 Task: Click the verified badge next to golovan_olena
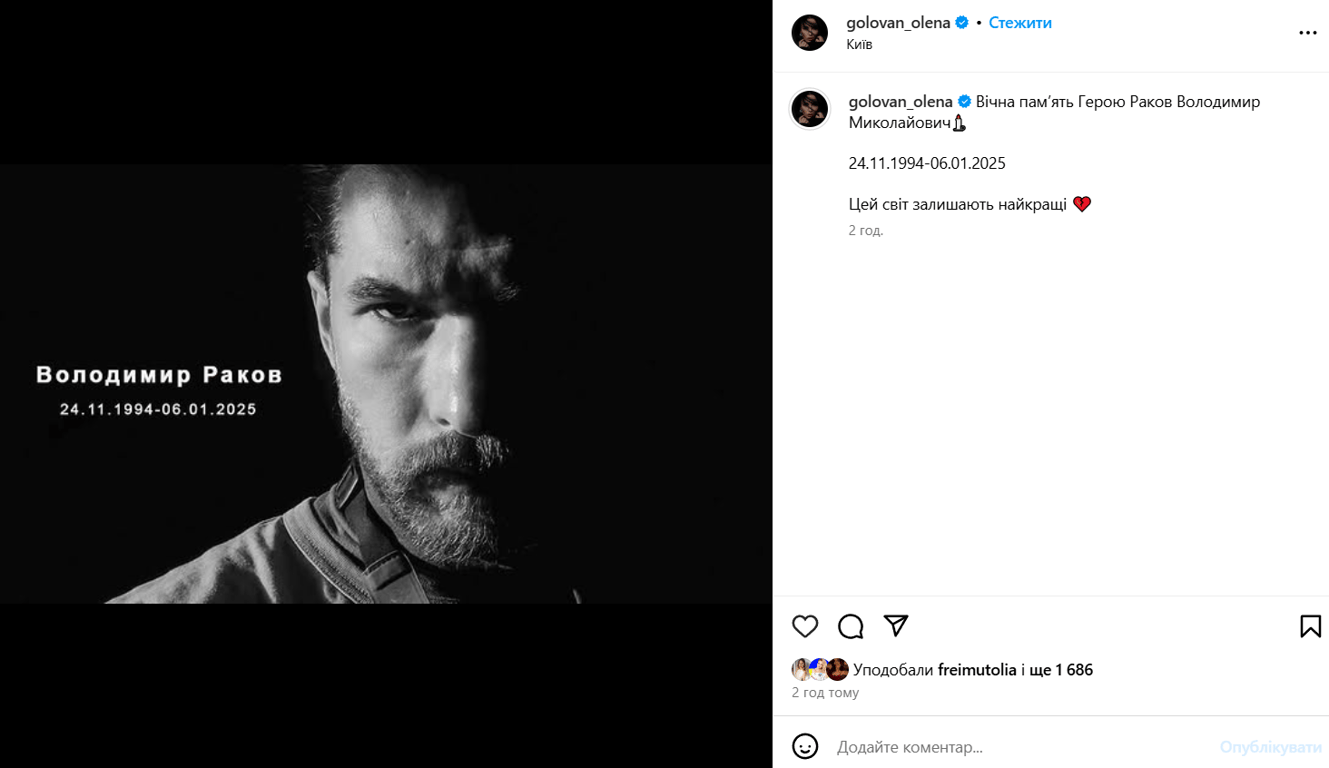(x=961, y=21)
